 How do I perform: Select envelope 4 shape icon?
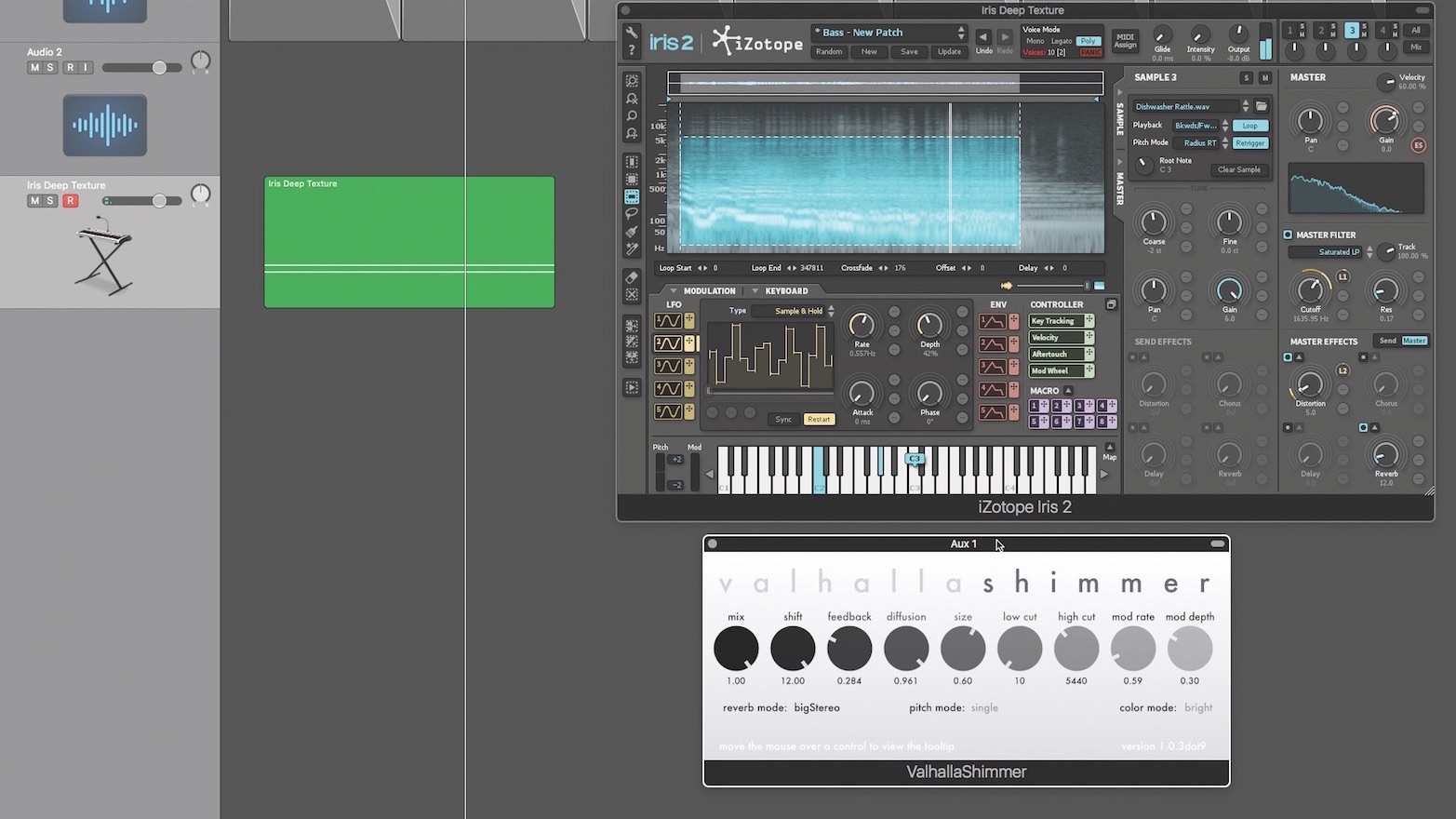(x=993, y=389)
